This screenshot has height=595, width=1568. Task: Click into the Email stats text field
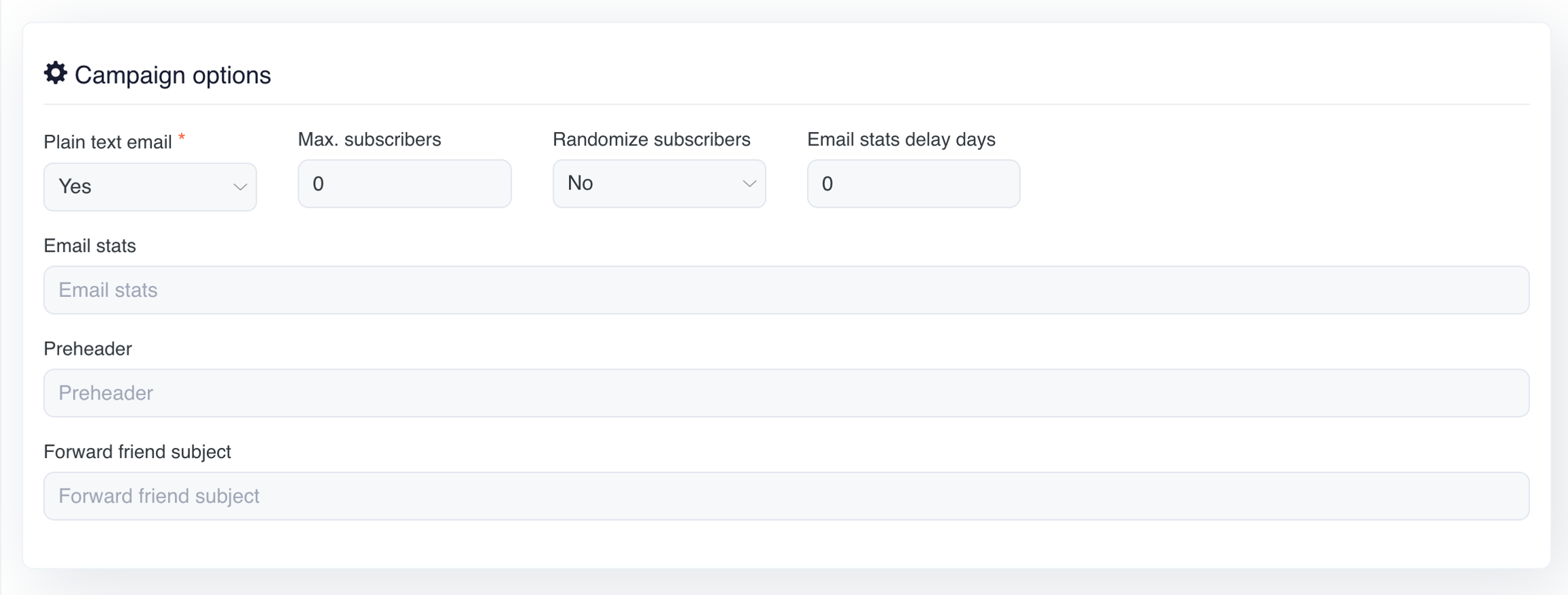(x=786, y=290)
